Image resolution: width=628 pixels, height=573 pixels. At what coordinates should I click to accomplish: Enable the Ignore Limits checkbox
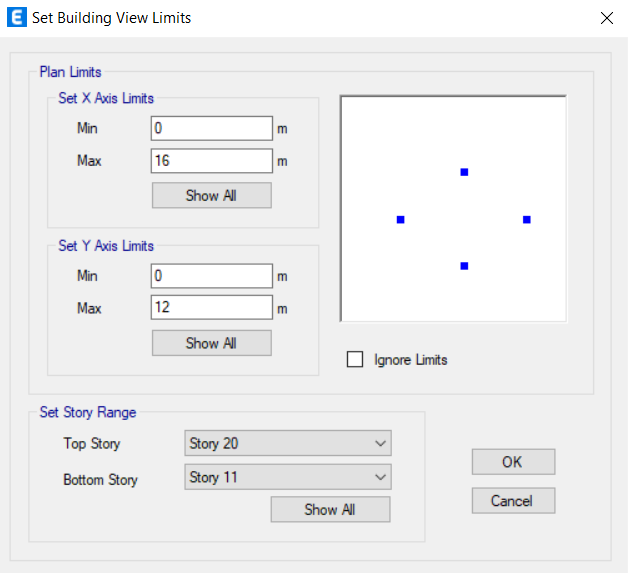coord(355,359)
